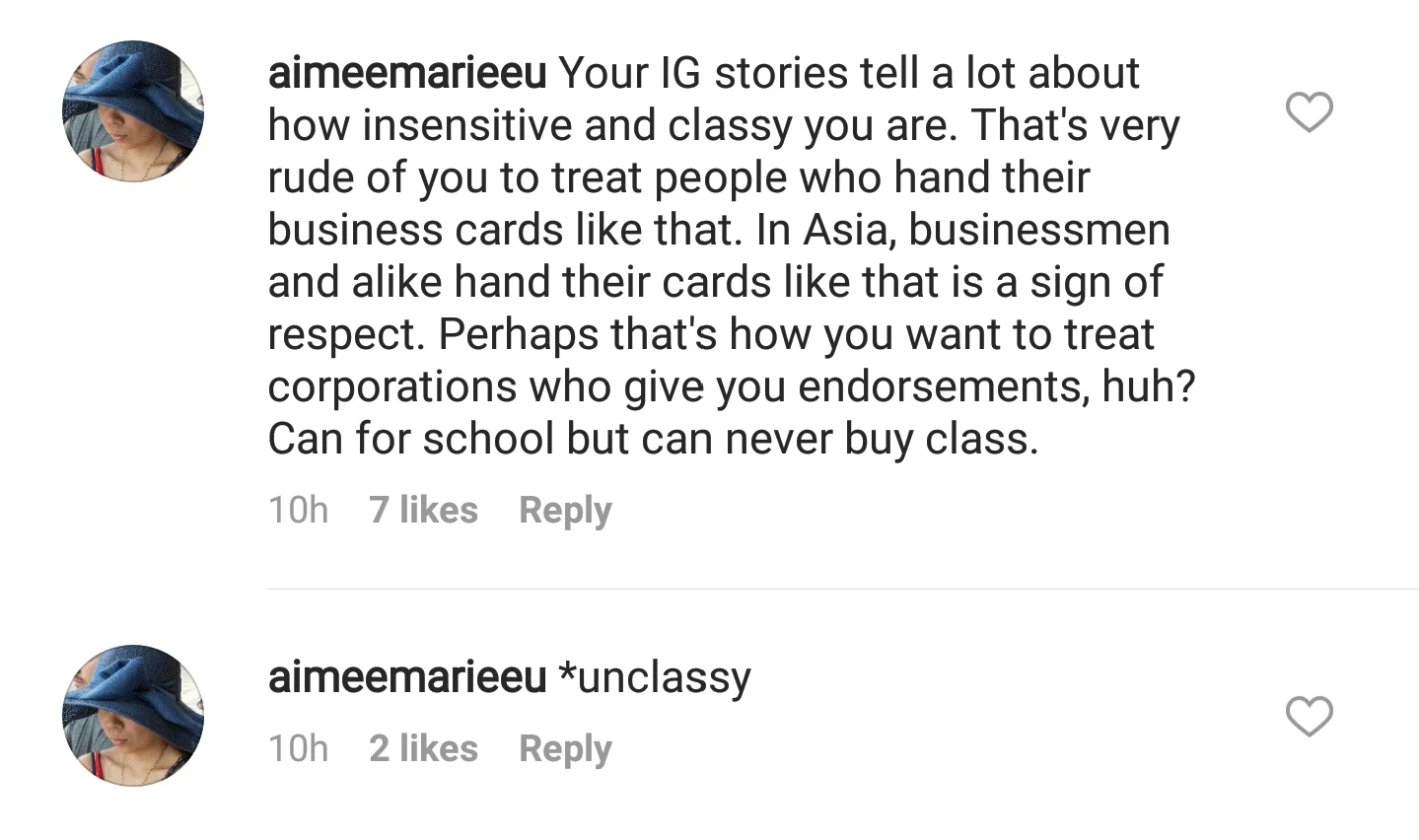Tap the 10h timestamp beside 7 likes
This screenshot has height=840, width=1419.
pyautogui.click(x=298, y=510)
